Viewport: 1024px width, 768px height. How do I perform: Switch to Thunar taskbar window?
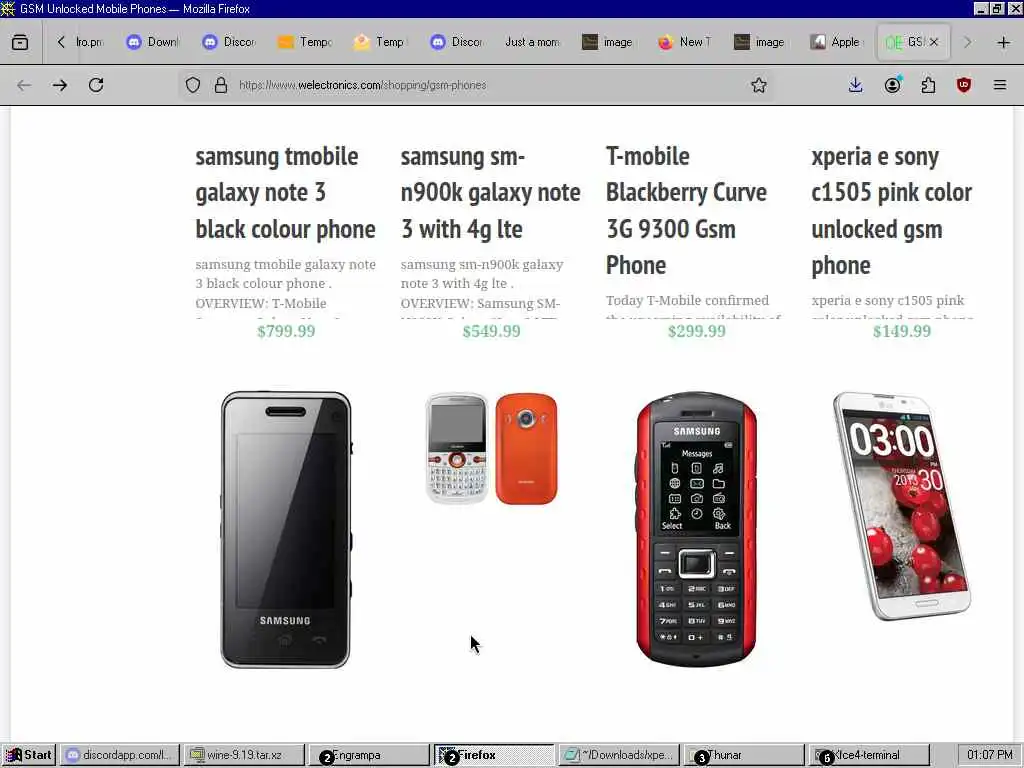point(743,755)
